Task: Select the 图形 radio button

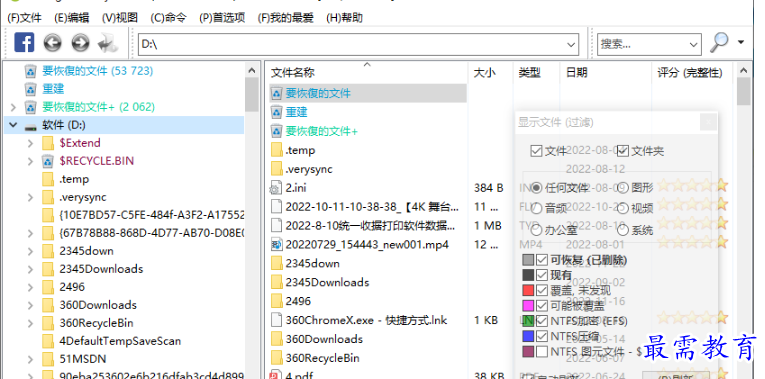Action: [x=623, y=188]
